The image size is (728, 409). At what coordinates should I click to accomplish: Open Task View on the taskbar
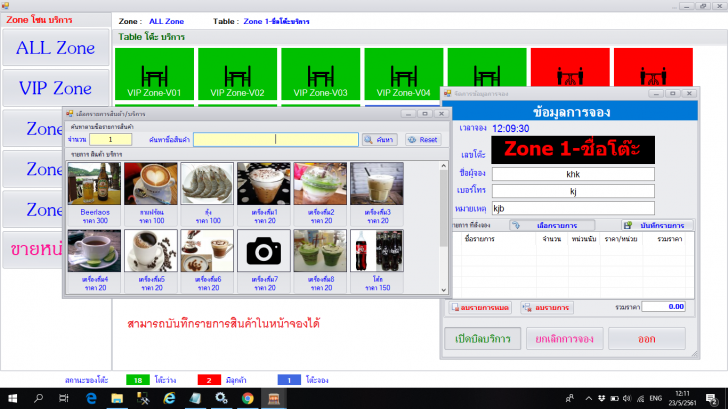(x=64, y=398)
